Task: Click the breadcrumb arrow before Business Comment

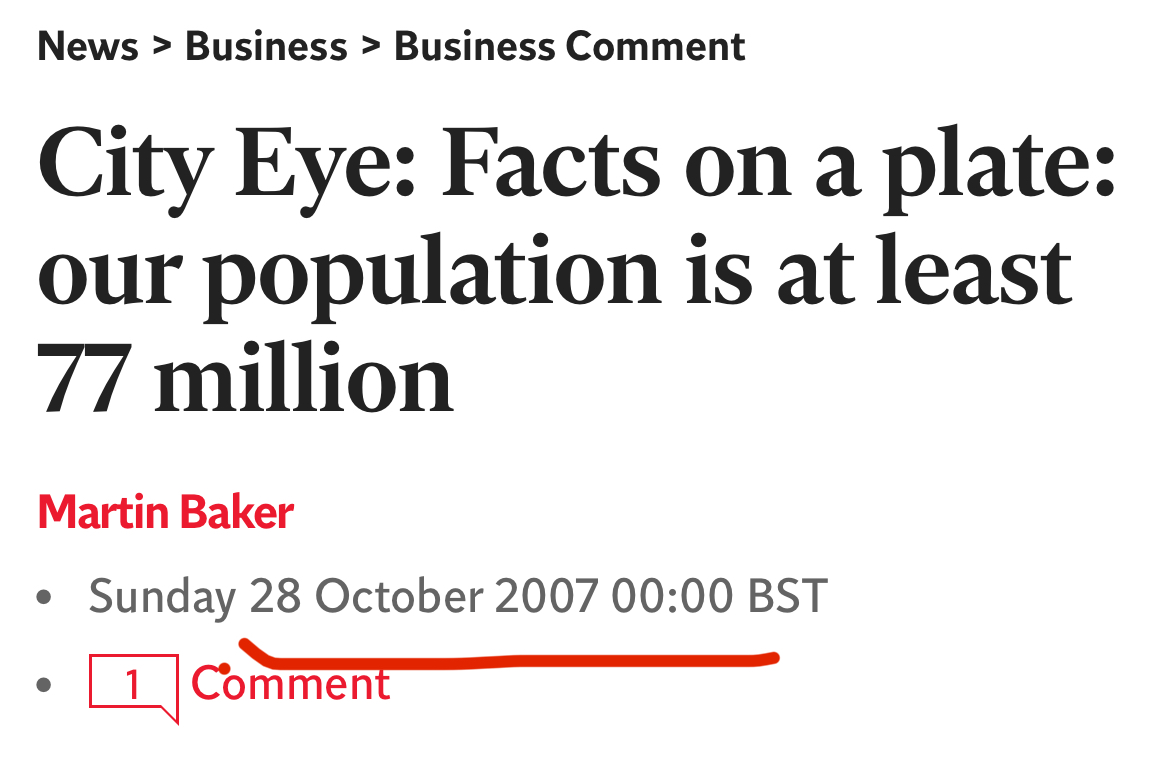Action: click(x=371, y=46)
